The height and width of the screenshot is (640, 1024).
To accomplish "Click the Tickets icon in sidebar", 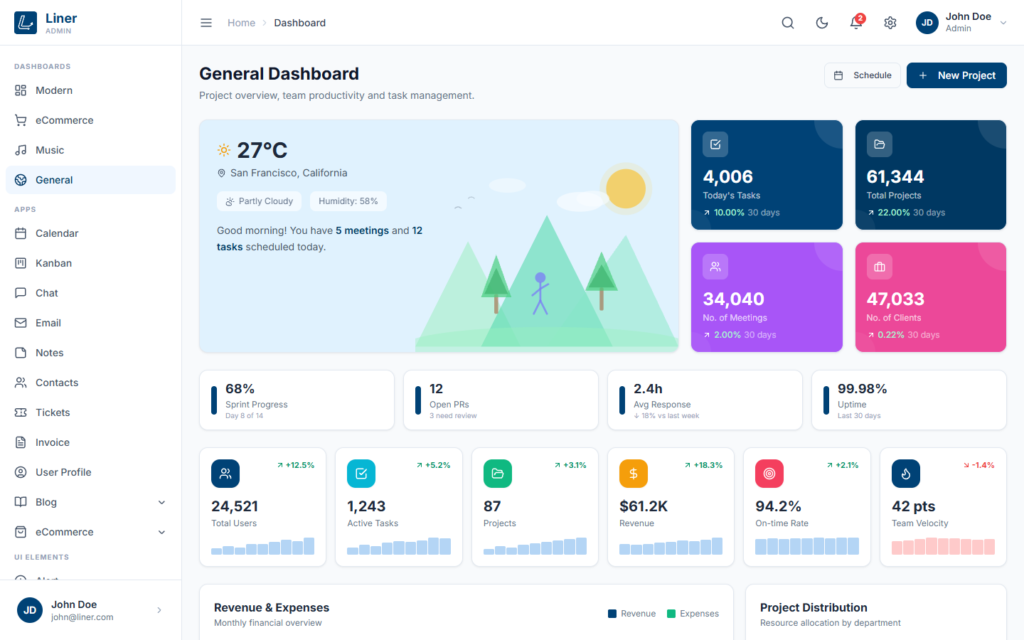I will click(21, 412).
